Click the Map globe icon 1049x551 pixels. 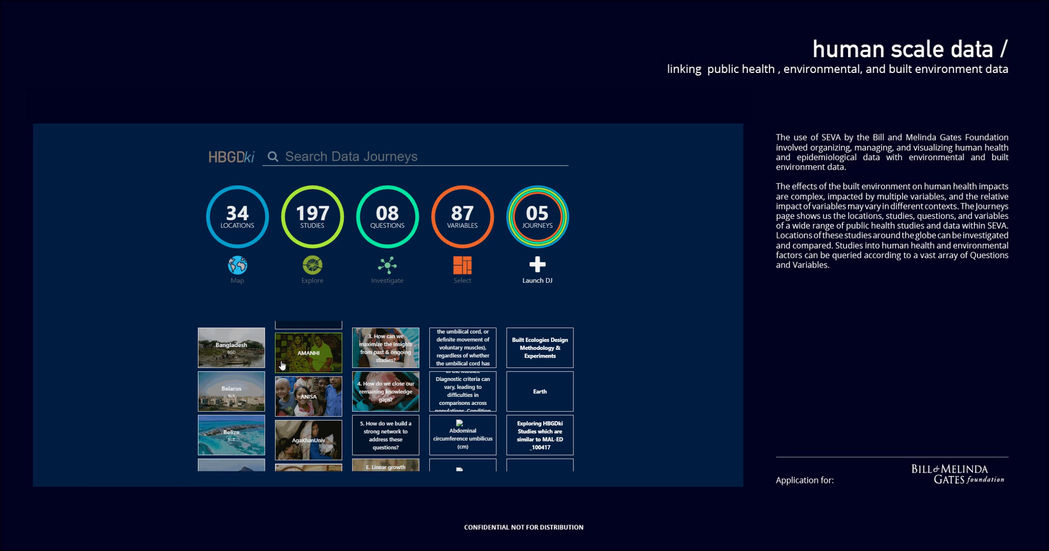pos(237,265)
